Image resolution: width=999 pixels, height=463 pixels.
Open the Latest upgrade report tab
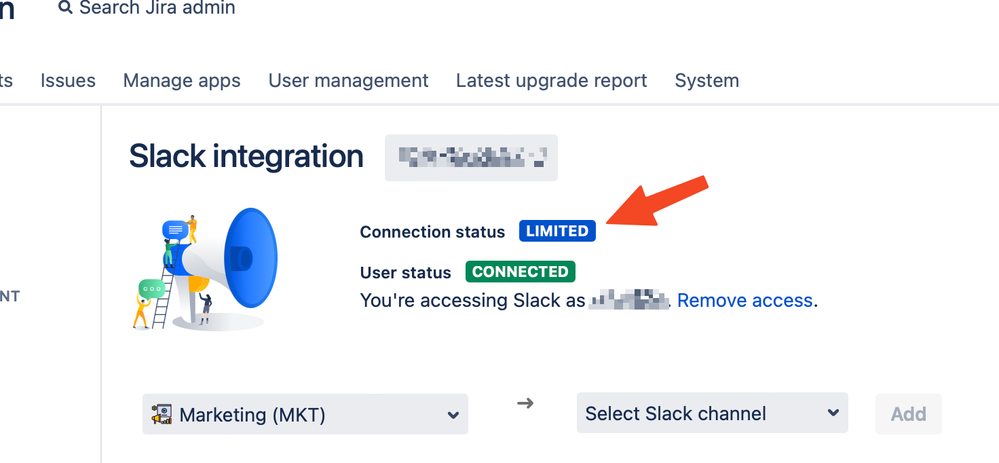[x=551, y=80]
